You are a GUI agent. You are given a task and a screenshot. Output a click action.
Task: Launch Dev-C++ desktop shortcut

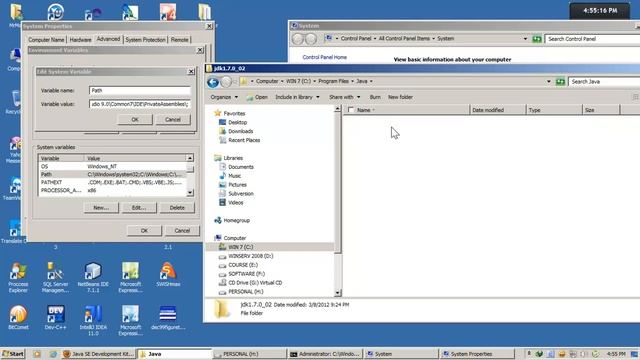(x=56, y=317)
